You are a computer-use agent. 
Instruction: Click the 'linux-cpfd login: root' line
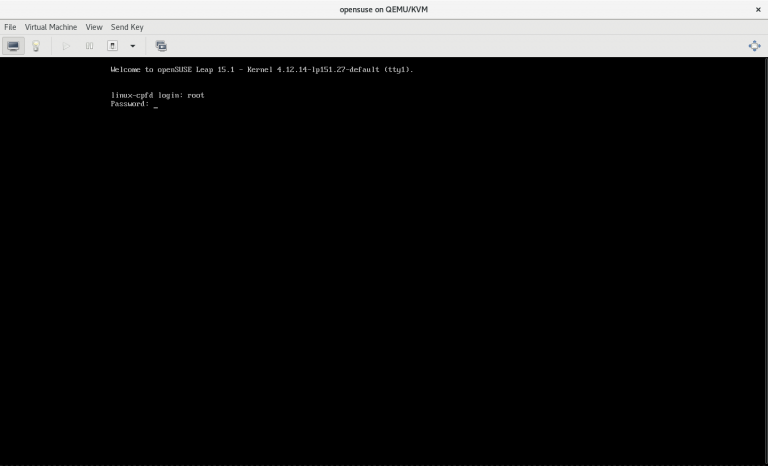click(157, 95)
